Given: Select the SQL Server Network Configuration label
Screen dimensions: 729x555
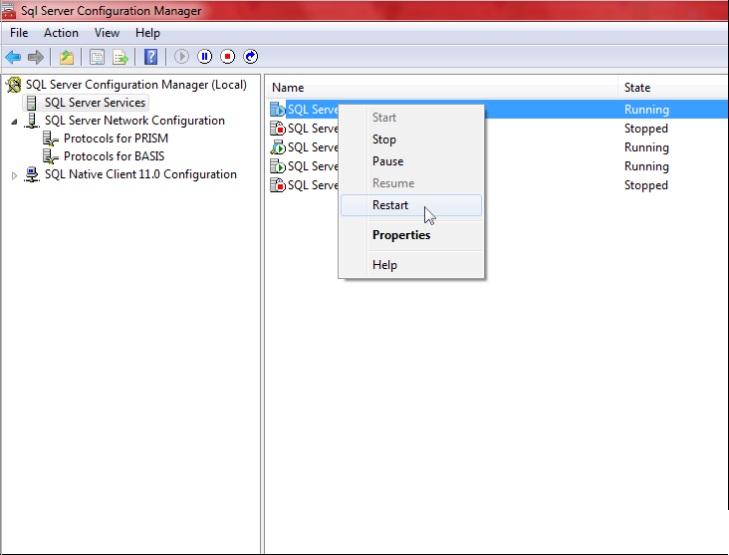Looking at the screenshot, I should pyautogui.click(x=135, y=121).
